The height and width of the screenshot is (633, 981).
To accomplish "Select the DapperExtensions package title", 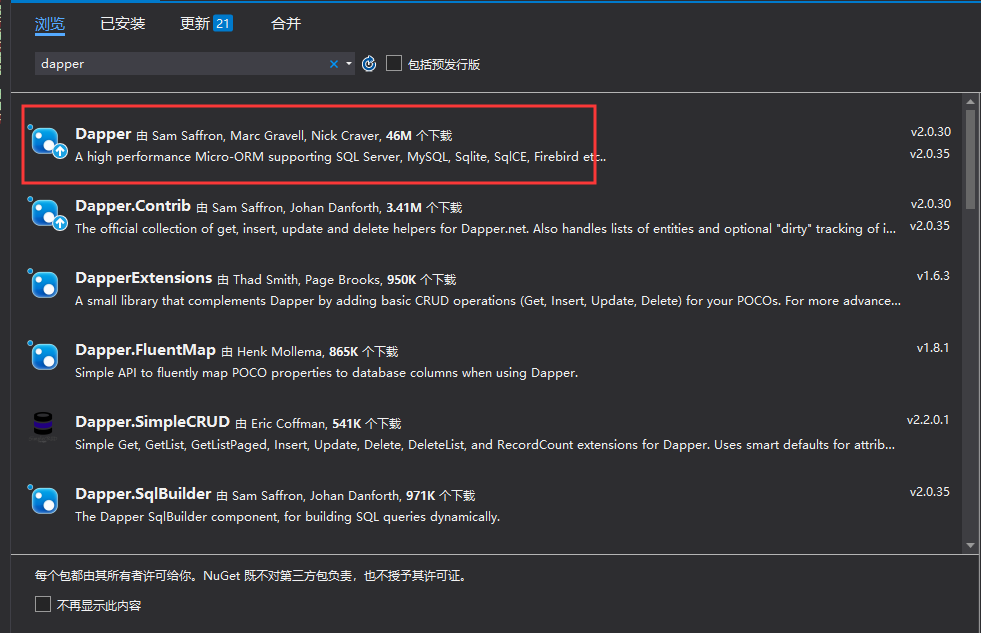I will click(143, 278).
